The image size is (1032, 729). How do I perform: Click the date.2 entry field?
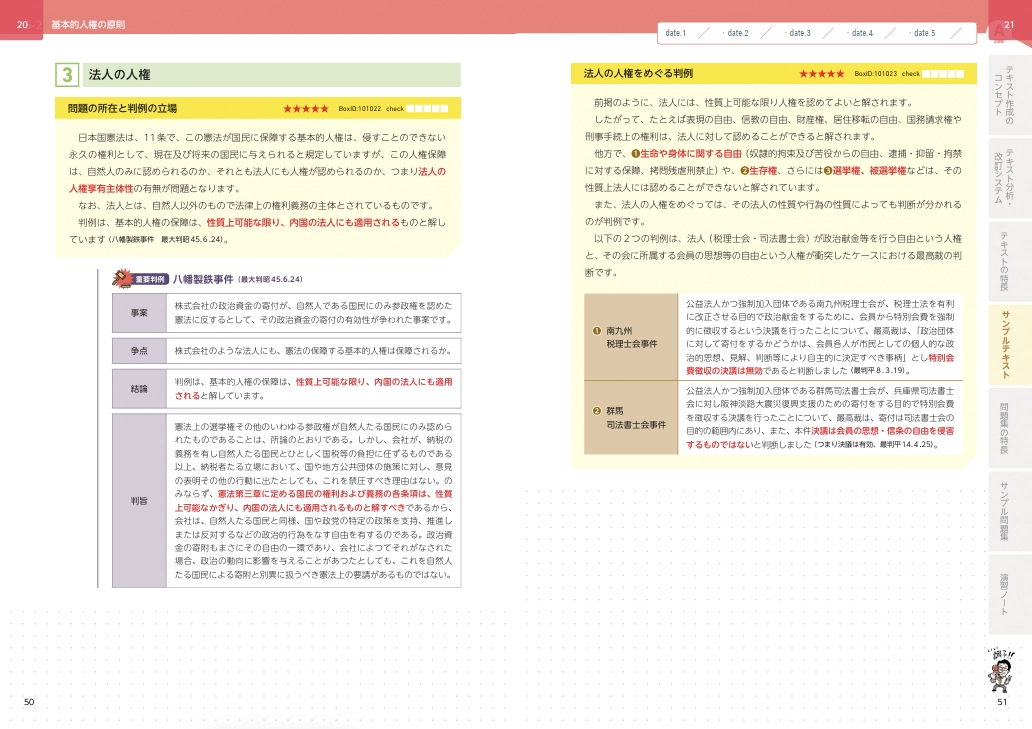(x=748, y=33)
